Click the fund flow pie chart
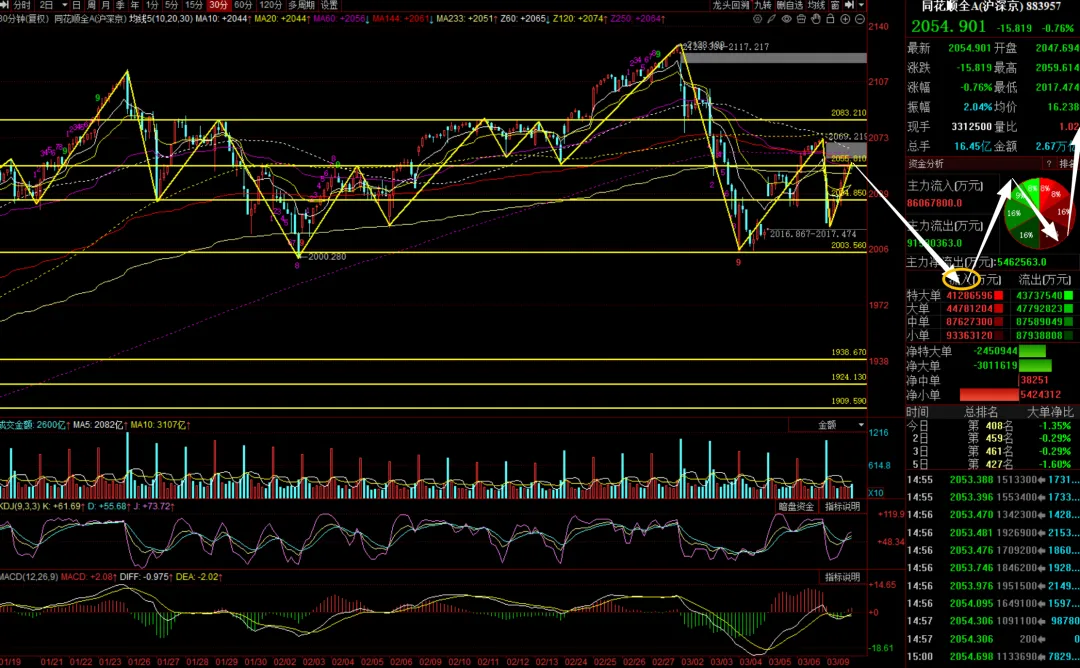 pyautogui.click(x=1039, y=212)
